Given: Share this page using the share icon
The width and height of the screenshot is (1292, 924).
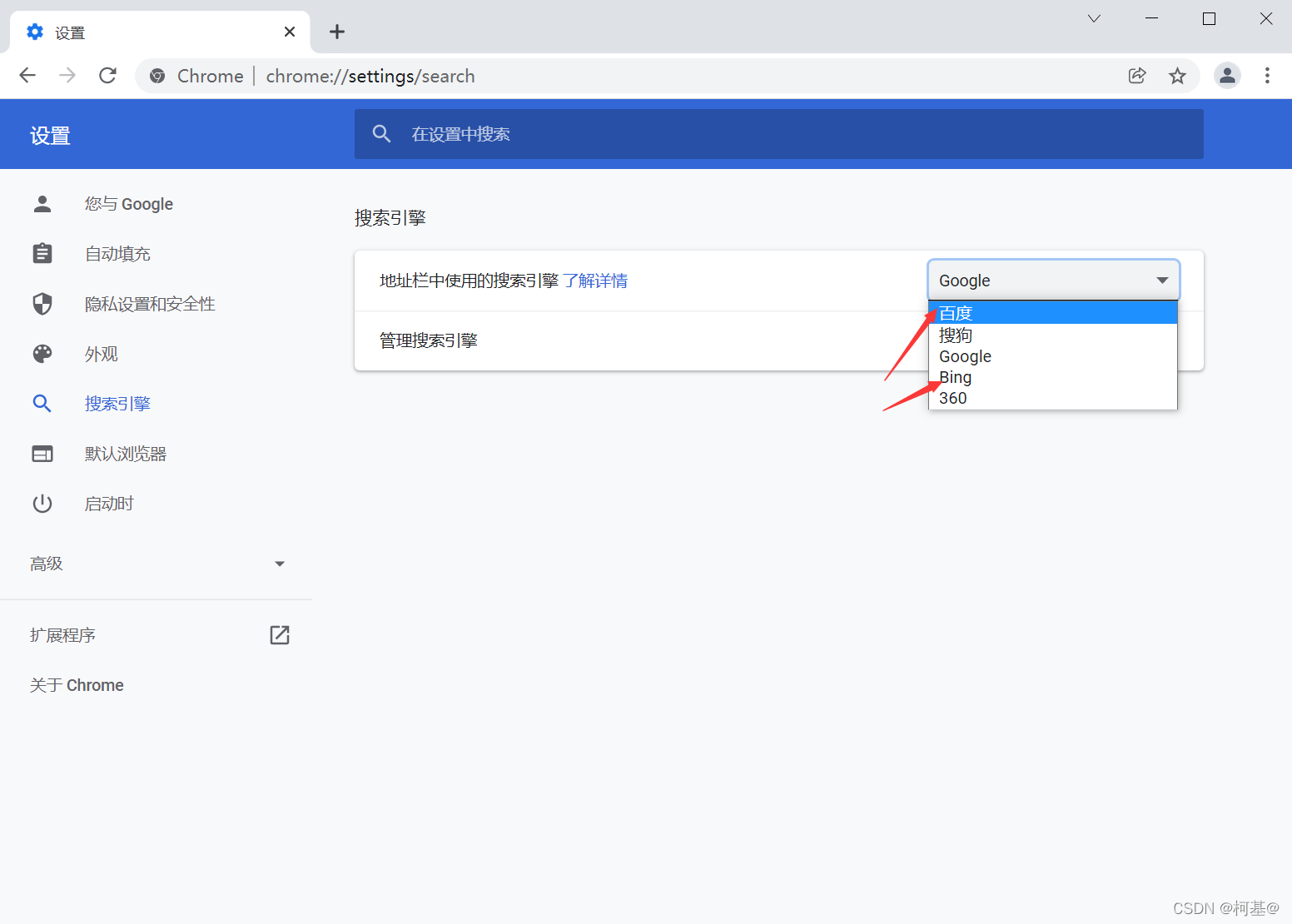Looking at the screenshot, I should [1137, 76].
